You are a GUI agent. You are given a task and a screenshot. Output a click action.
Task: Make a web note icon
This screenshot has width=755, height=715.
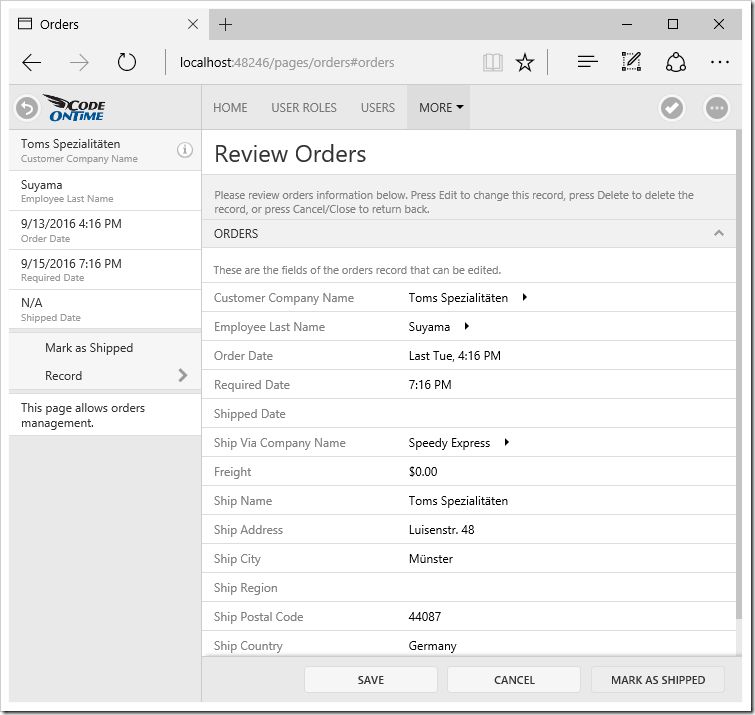(631, 62)
